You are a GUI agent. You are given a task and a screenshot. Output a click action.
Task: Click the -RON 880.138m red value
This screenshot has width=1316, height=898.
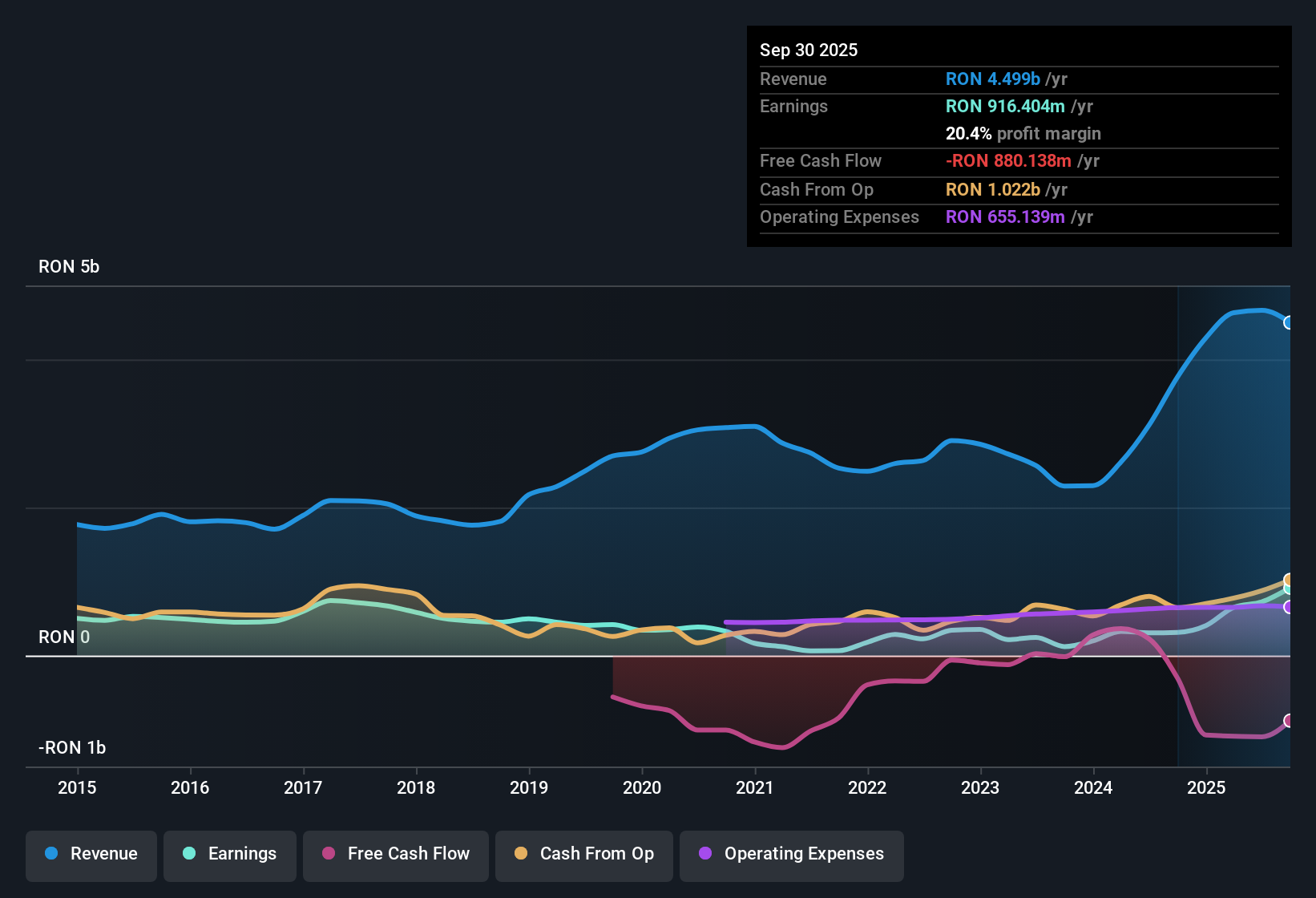click(1007, 160)
